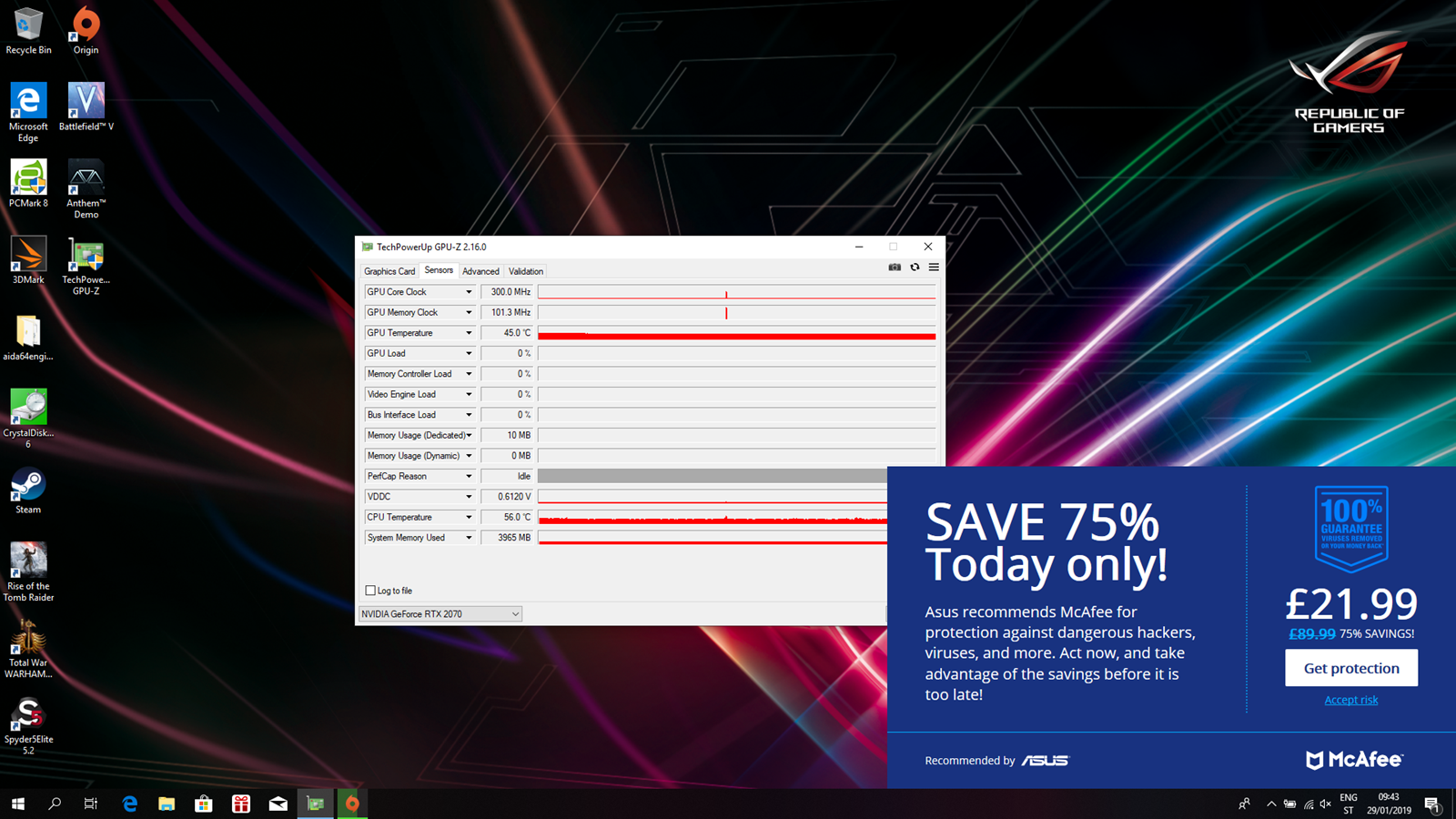Select Rise of the Tomb Raider icon
Image resolution: width=1456 pixels, height=819 pixels.
tap(28, 571)
